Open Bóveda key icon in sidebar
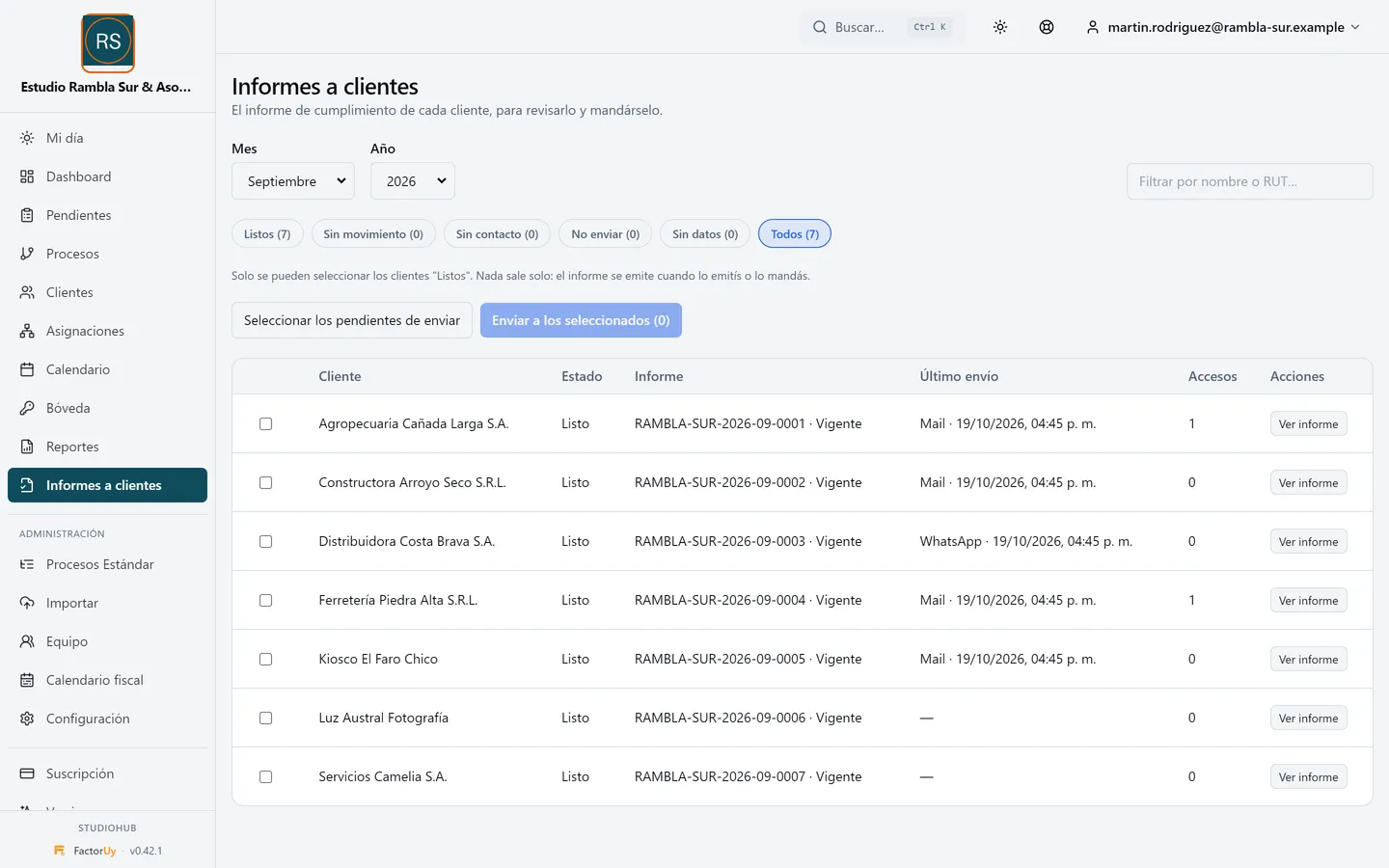Image resolution: width=1389 pixels, height=868 pixels. click(27, 408)
